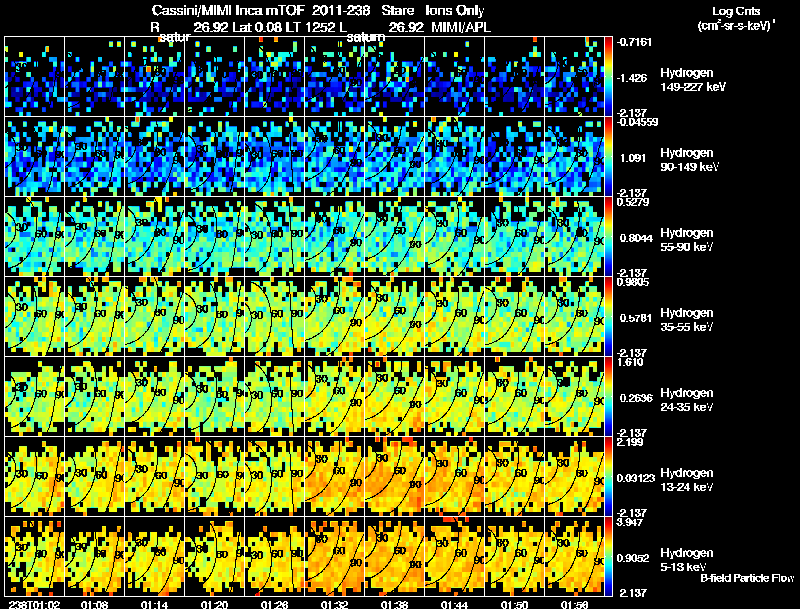Click the "0.03123" color scale value
Image resolution: width=800 pixels, height=609 pixels.
point(636,478)
